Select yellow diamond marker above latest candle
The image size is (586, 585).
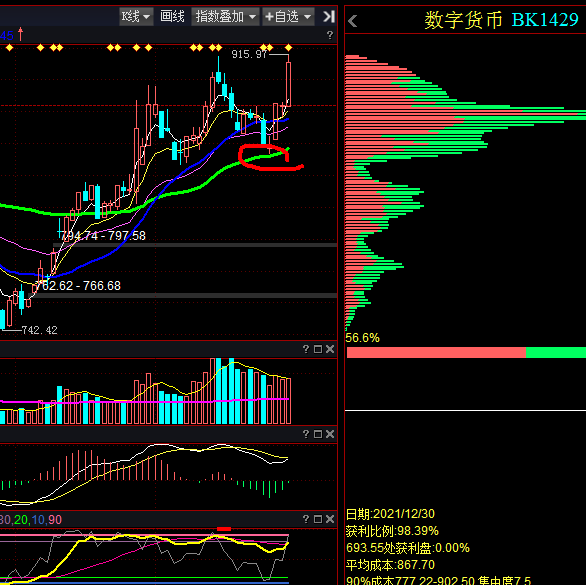(x=288, y=47)
